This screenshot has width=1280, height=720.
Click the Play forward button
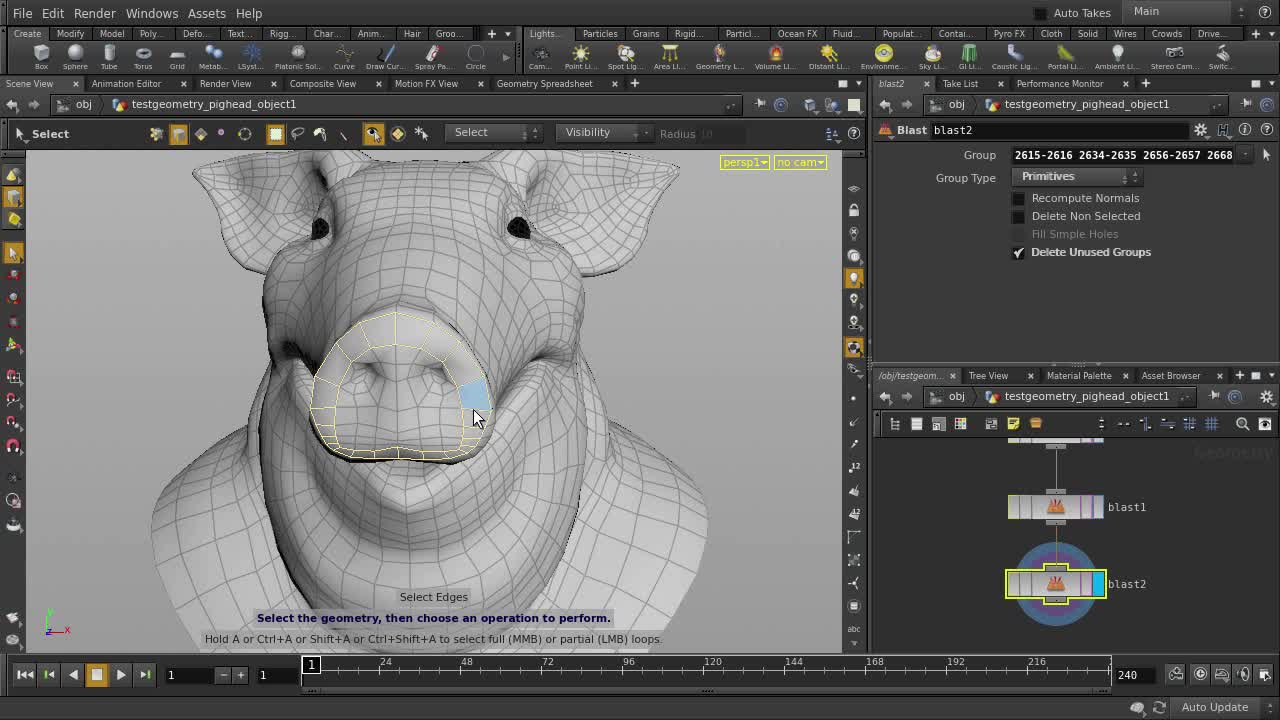121,675
